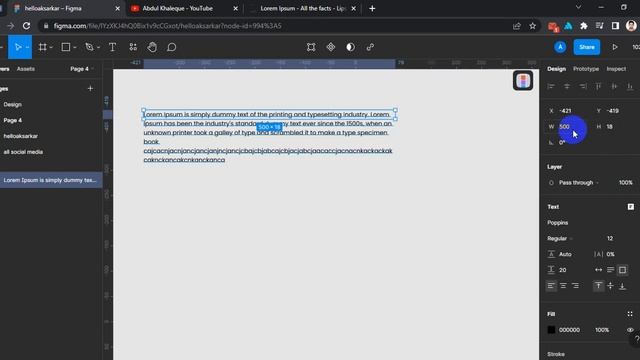Open the browser tab search chevron
The width and height of the screenshot is (640, 360).
click(x=578, y=7)
